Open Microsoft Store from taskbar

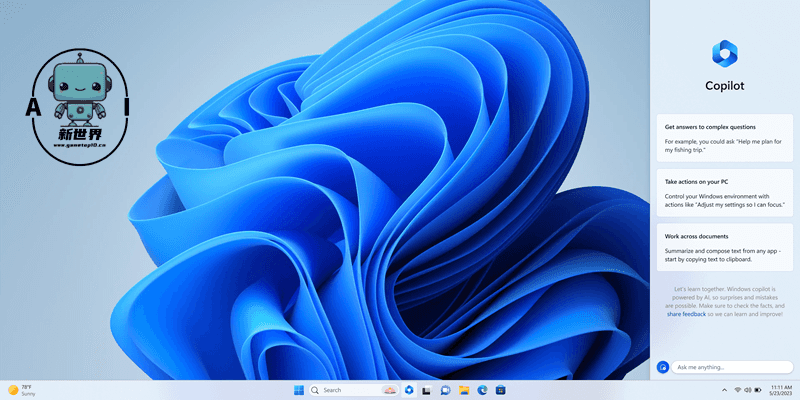(x=501, y=390)
